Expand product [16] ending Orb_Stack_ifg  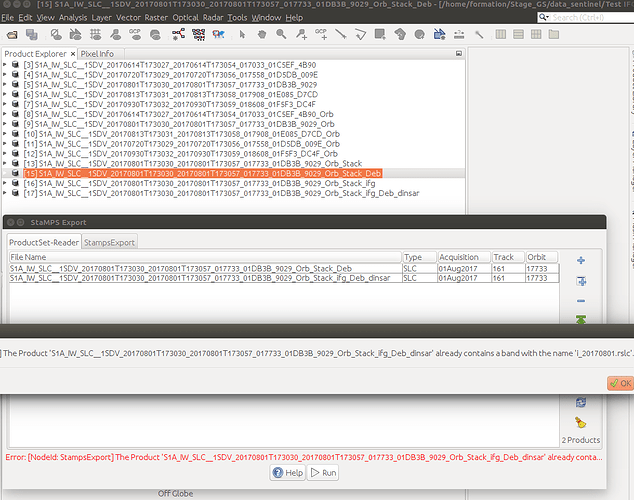click(x=5, y=183)
